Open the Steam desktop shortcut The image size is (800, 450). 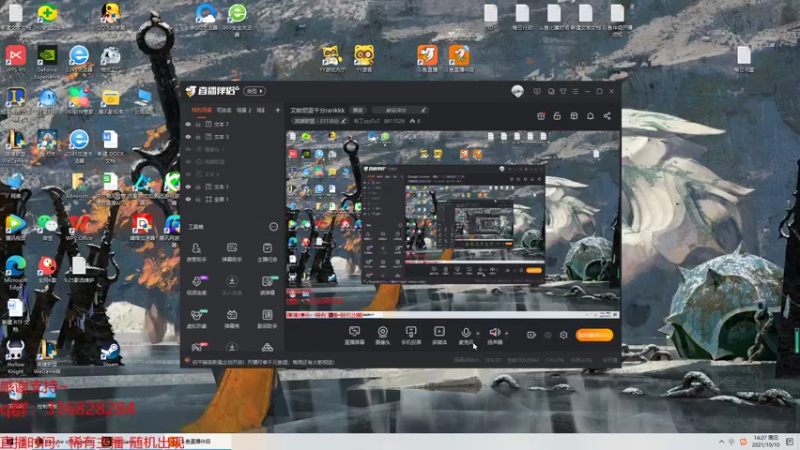pos(110,354)
